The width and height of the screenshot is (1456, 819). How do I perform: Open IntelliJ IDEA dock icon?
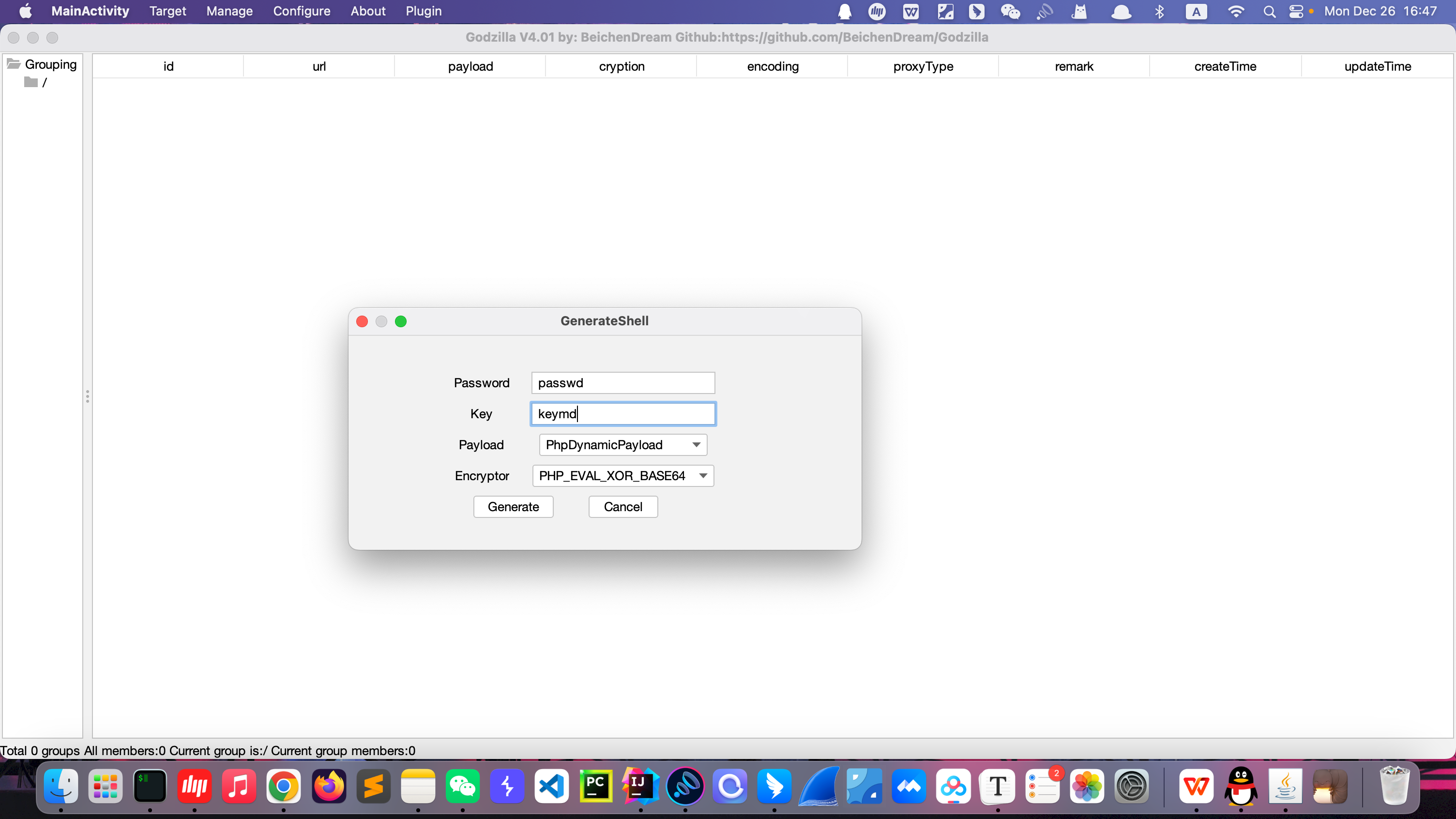640,786
